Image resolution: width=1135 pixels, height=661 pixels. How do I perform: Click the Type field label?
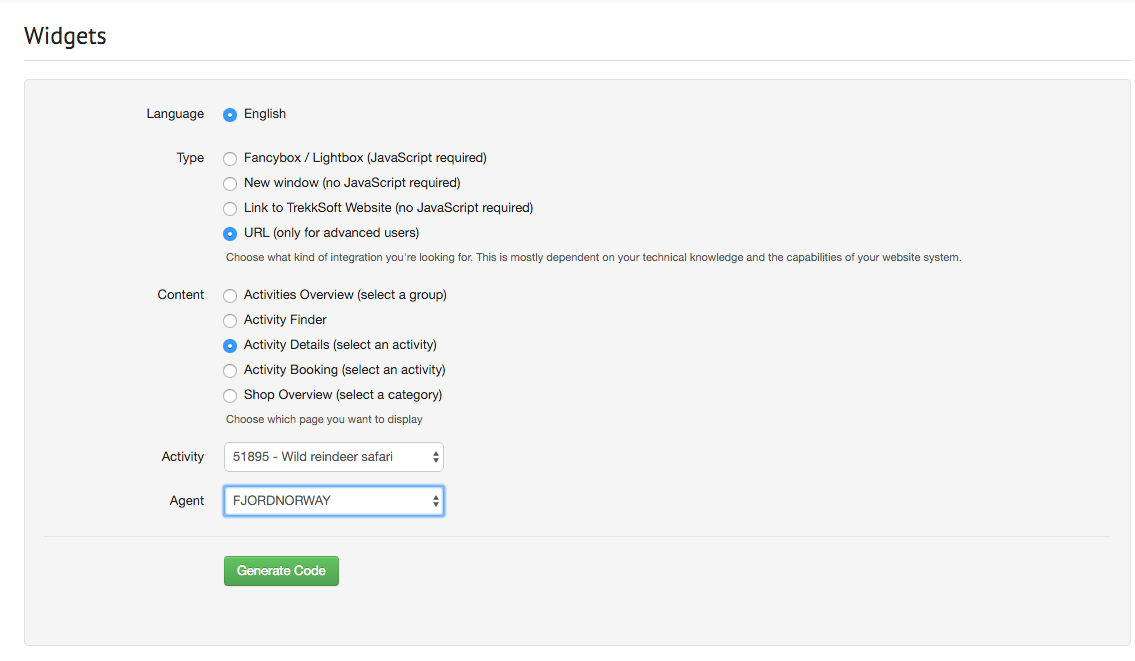190,158
